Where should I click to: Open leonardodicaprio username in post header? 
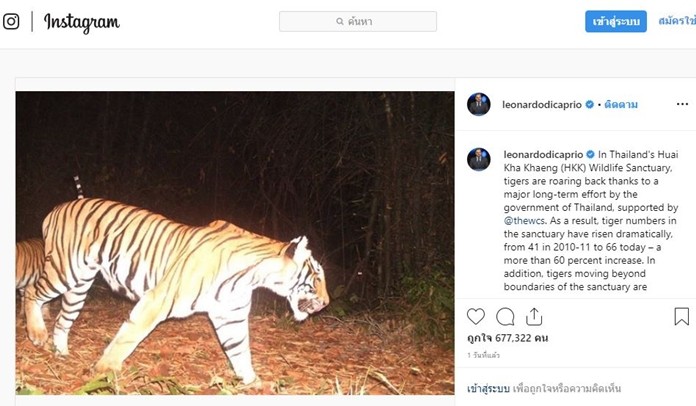point(542,104)
